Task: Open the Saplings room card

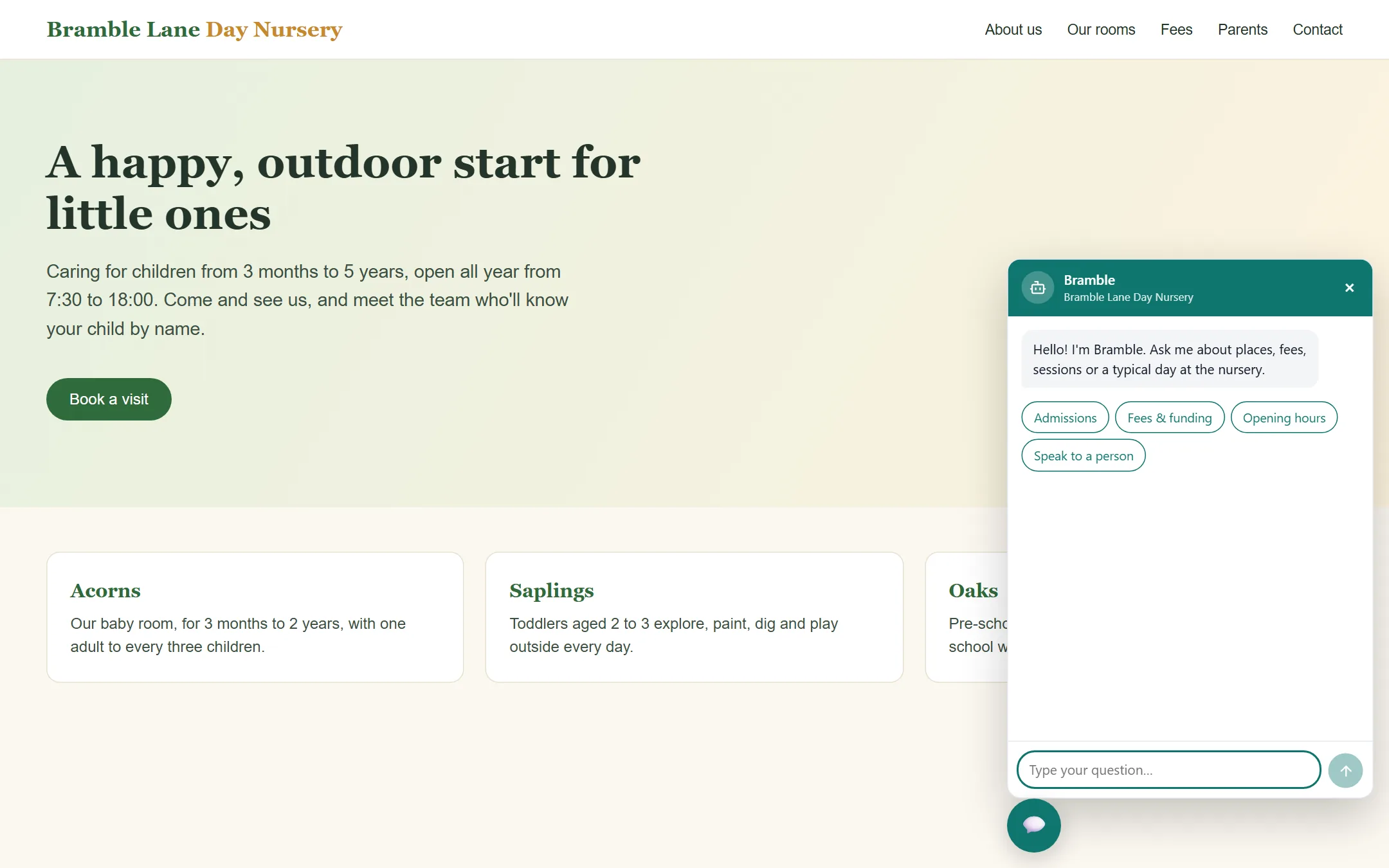Action: [694, 617]
